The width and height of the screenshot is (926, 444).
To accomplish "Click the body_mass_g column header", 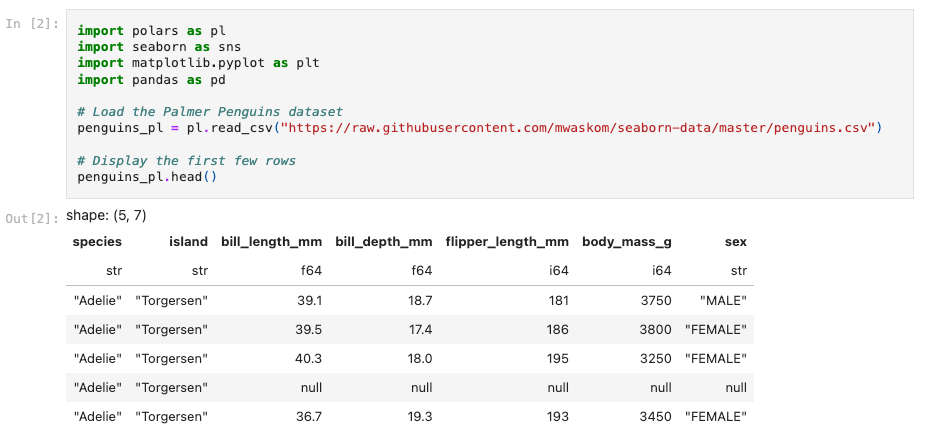I will 627,241.
